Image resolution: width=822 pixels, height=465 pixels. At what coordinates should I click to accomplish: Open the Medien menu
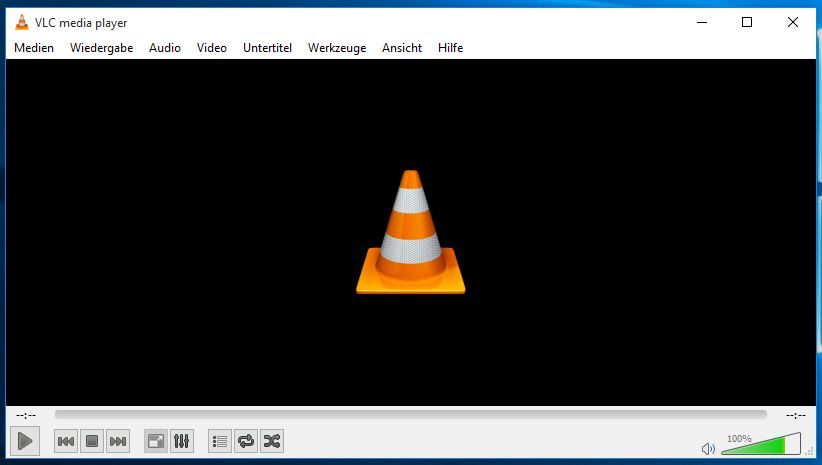(x=34, y=48)
